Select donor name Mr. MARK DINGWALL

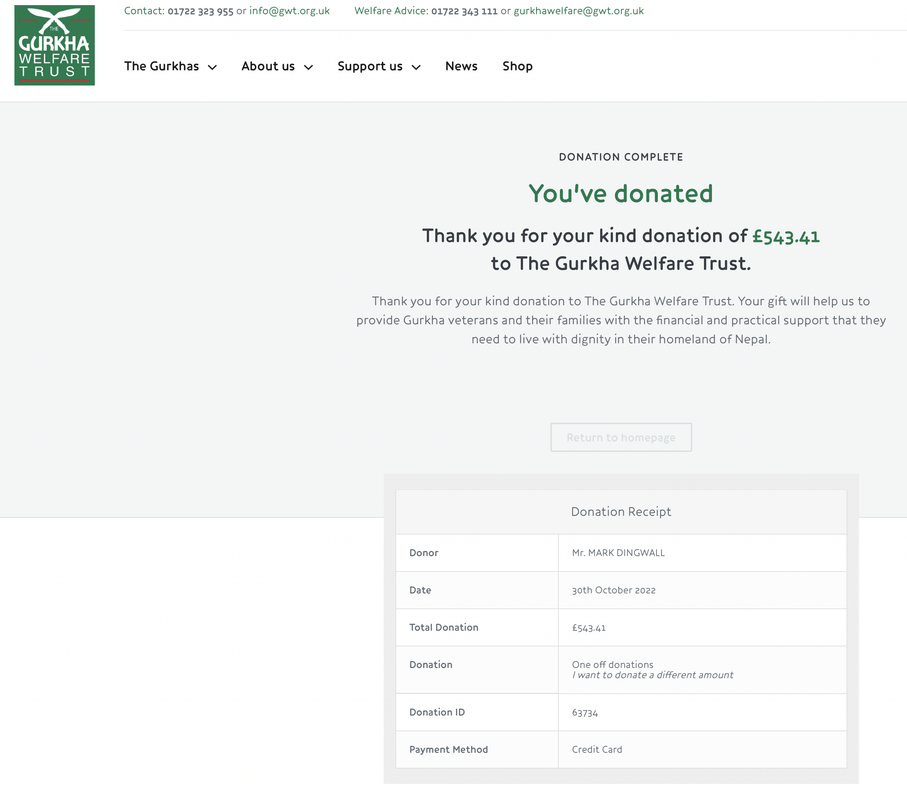pos(618,552)
